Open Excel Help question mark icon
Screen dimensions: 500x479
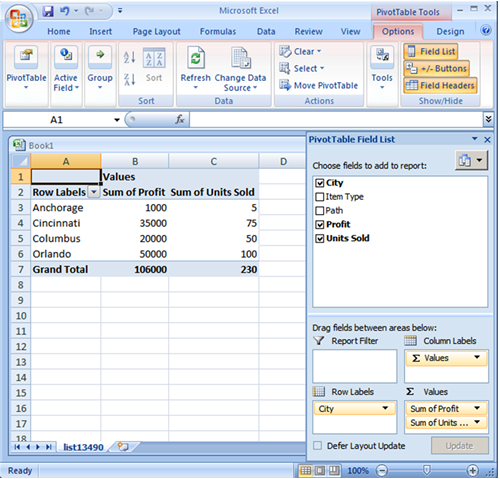[486, 30]
